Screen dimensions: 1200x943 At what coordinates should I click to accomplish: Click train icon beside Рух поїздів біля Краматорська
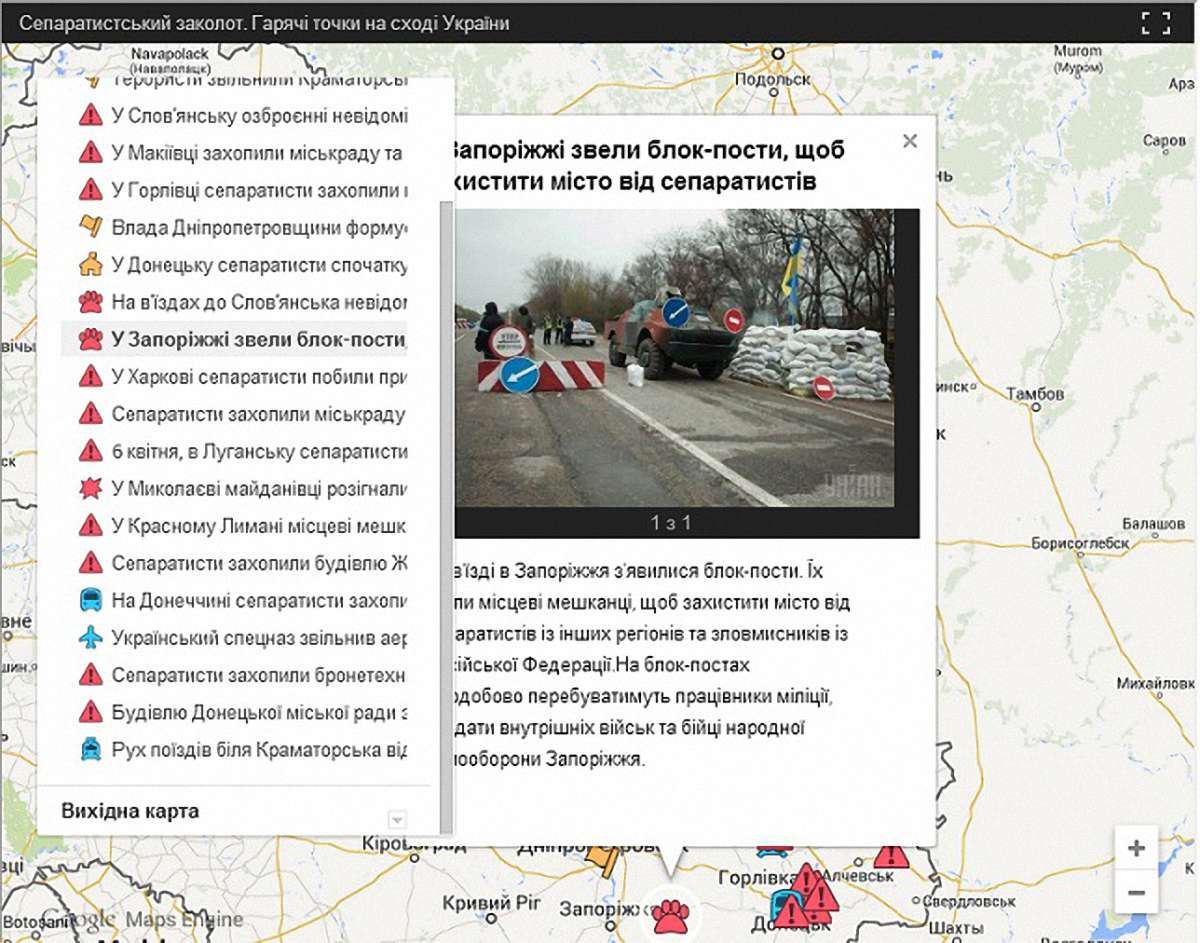[91, 749]
